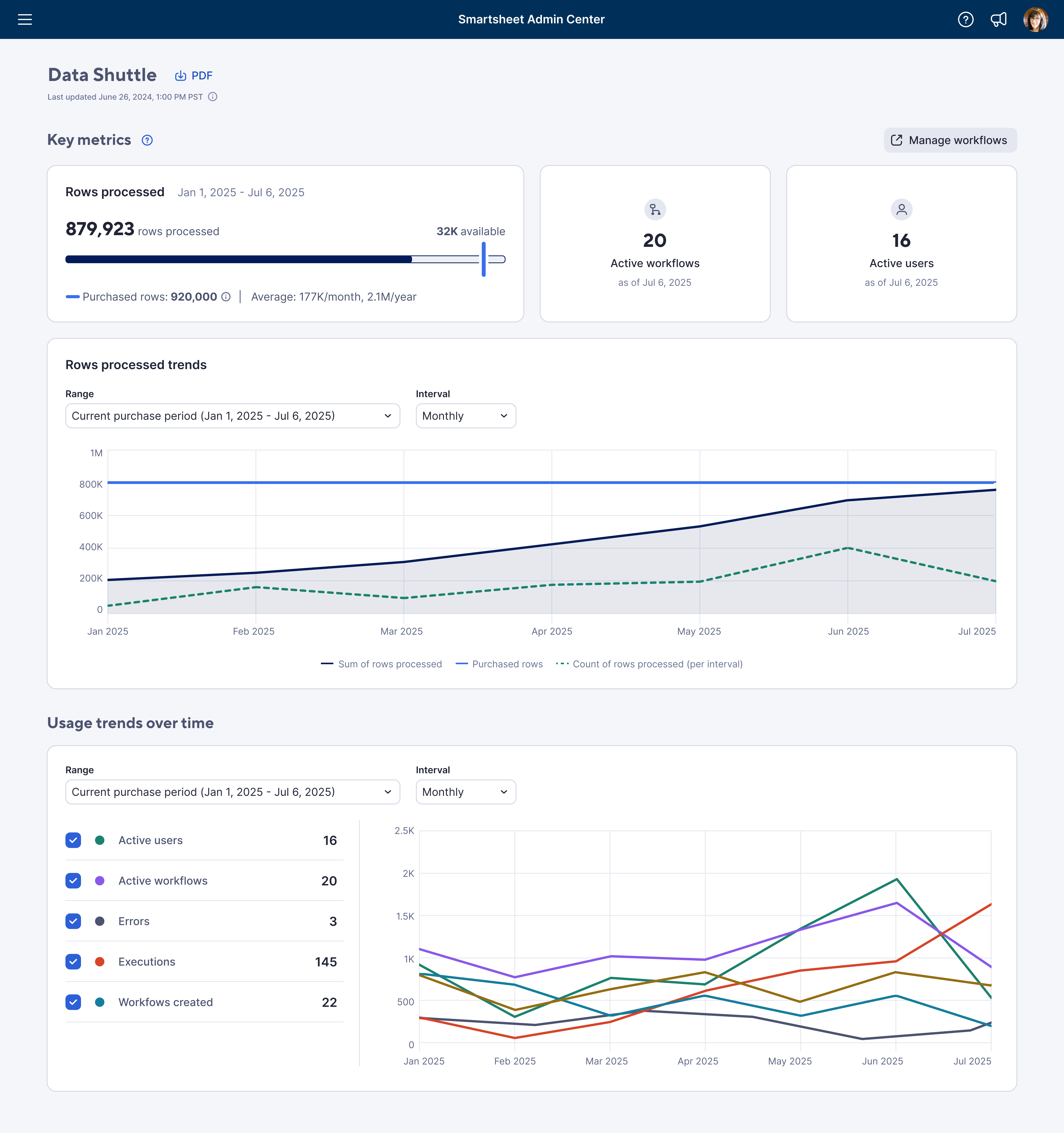
Task: Click the 32K available label
Action: 471,231
